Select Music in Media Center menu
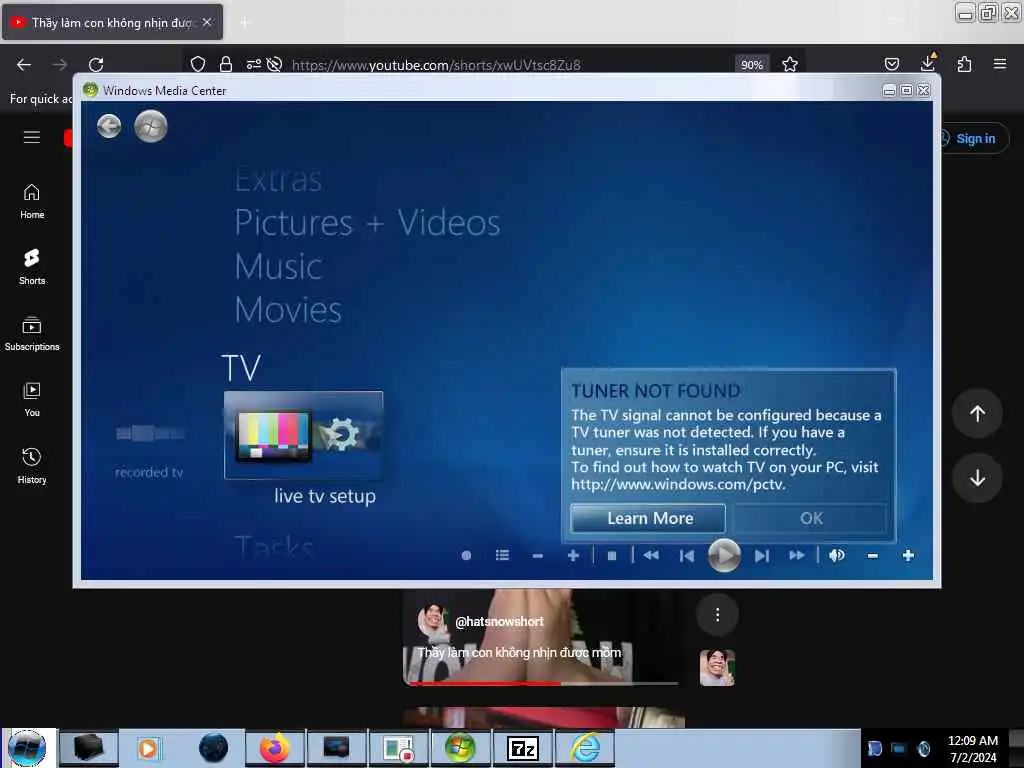The height and width of the screenshot is (768, 1024). [x=279, y=266]
